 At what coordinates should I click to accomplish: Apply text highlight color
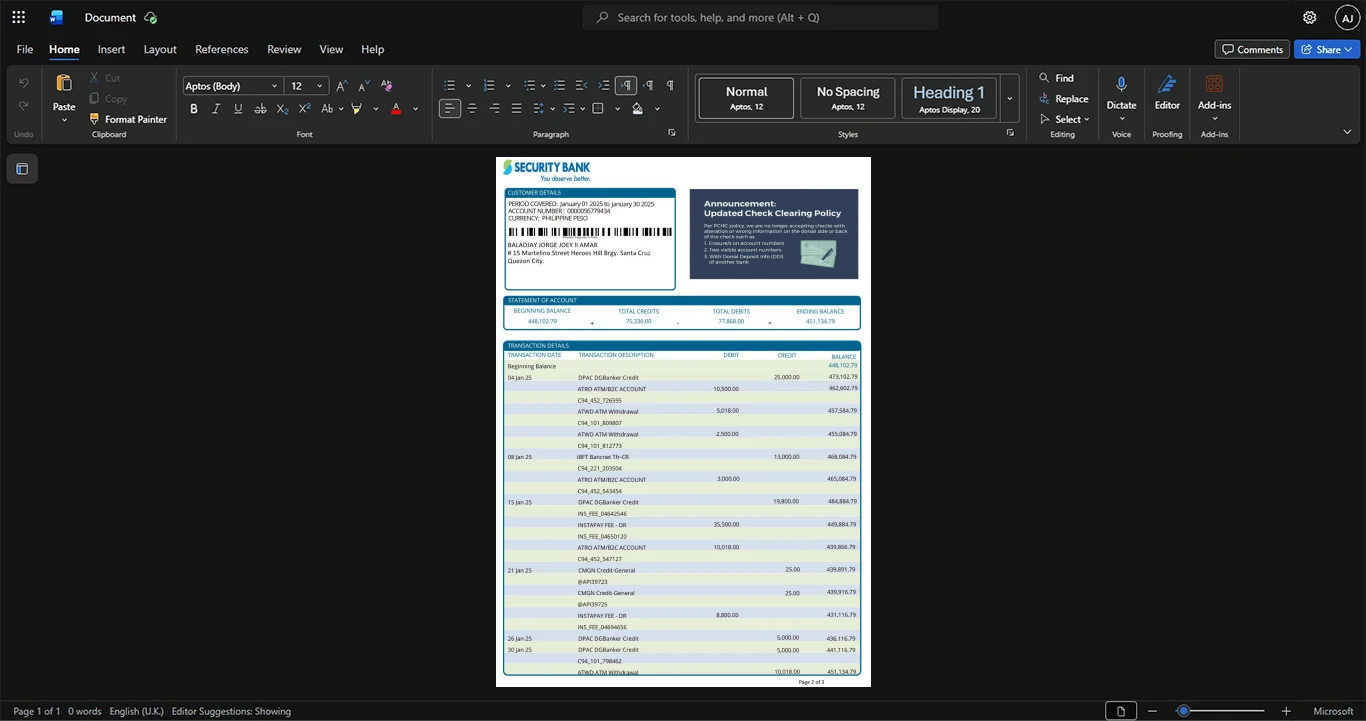(356, 109)
